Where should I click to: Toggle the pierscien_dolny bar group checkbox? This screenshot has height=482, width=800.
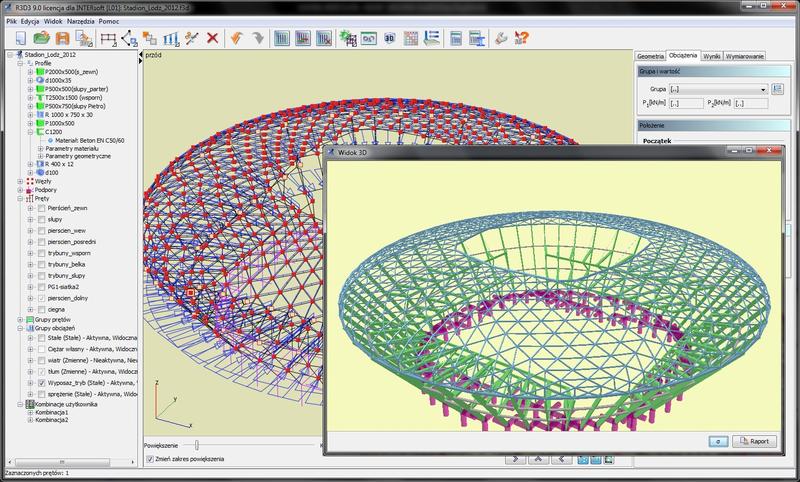41,298
